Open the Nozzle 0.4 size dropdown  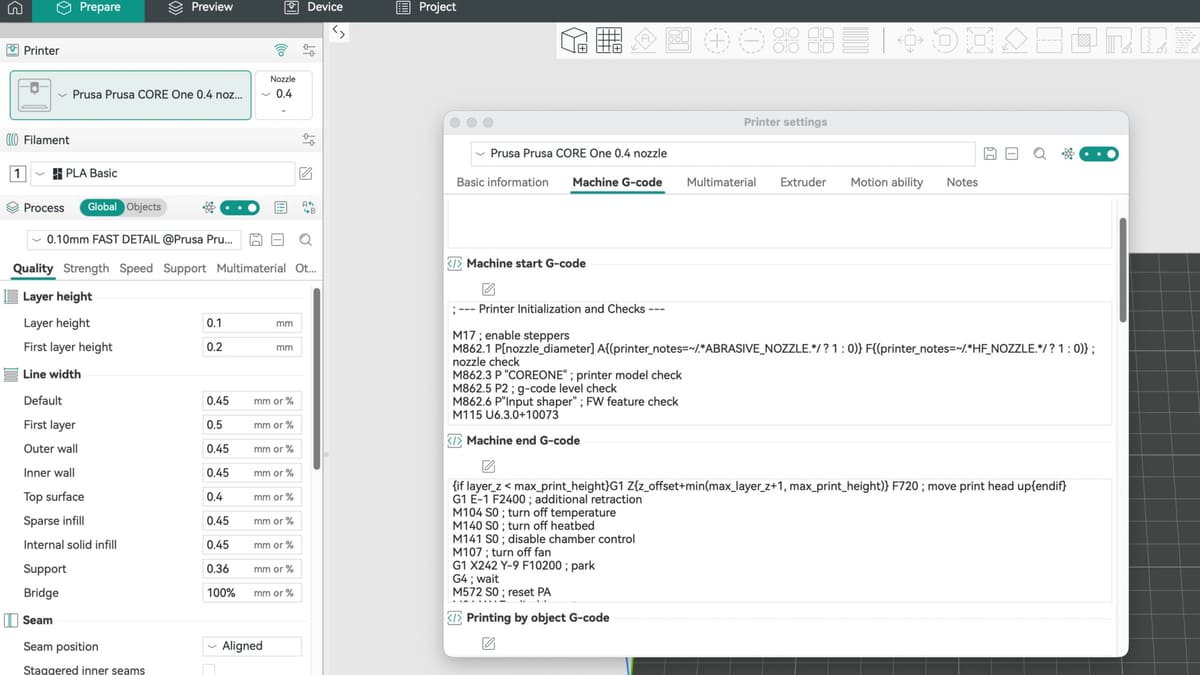pos(284,95)
